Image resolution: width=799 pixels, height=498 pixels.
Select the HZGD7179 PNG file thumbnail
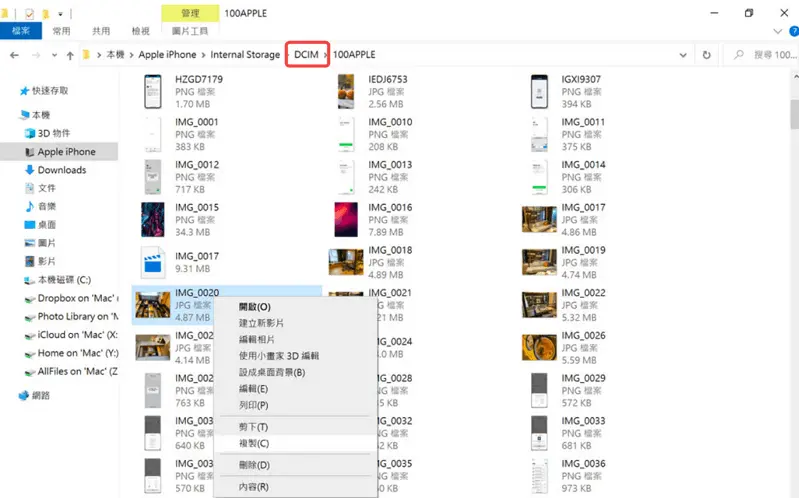click(x=153, y=92)
